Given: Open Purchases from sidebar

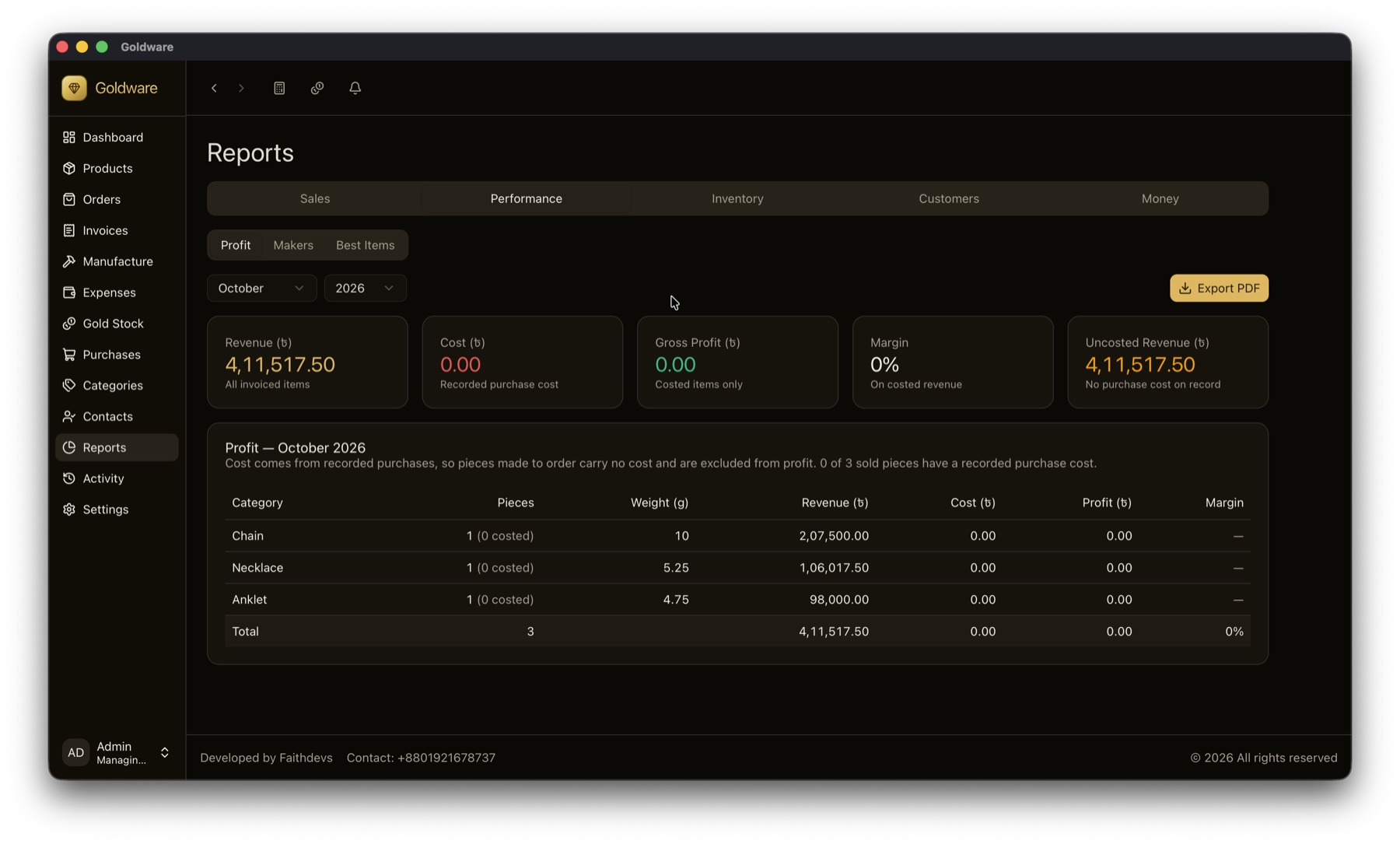Looking at the screenshot, I should [x=117, y=355].
